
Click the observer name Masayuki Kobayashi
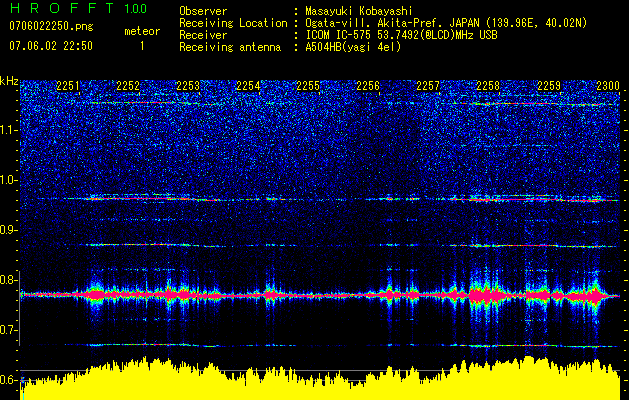[x=358, y=11]
